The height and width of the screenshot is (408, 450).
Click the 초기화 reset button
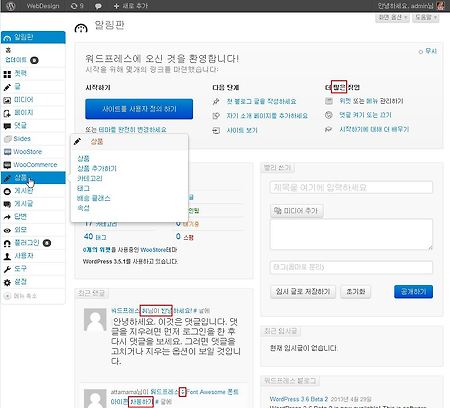[x=356, y=292]
